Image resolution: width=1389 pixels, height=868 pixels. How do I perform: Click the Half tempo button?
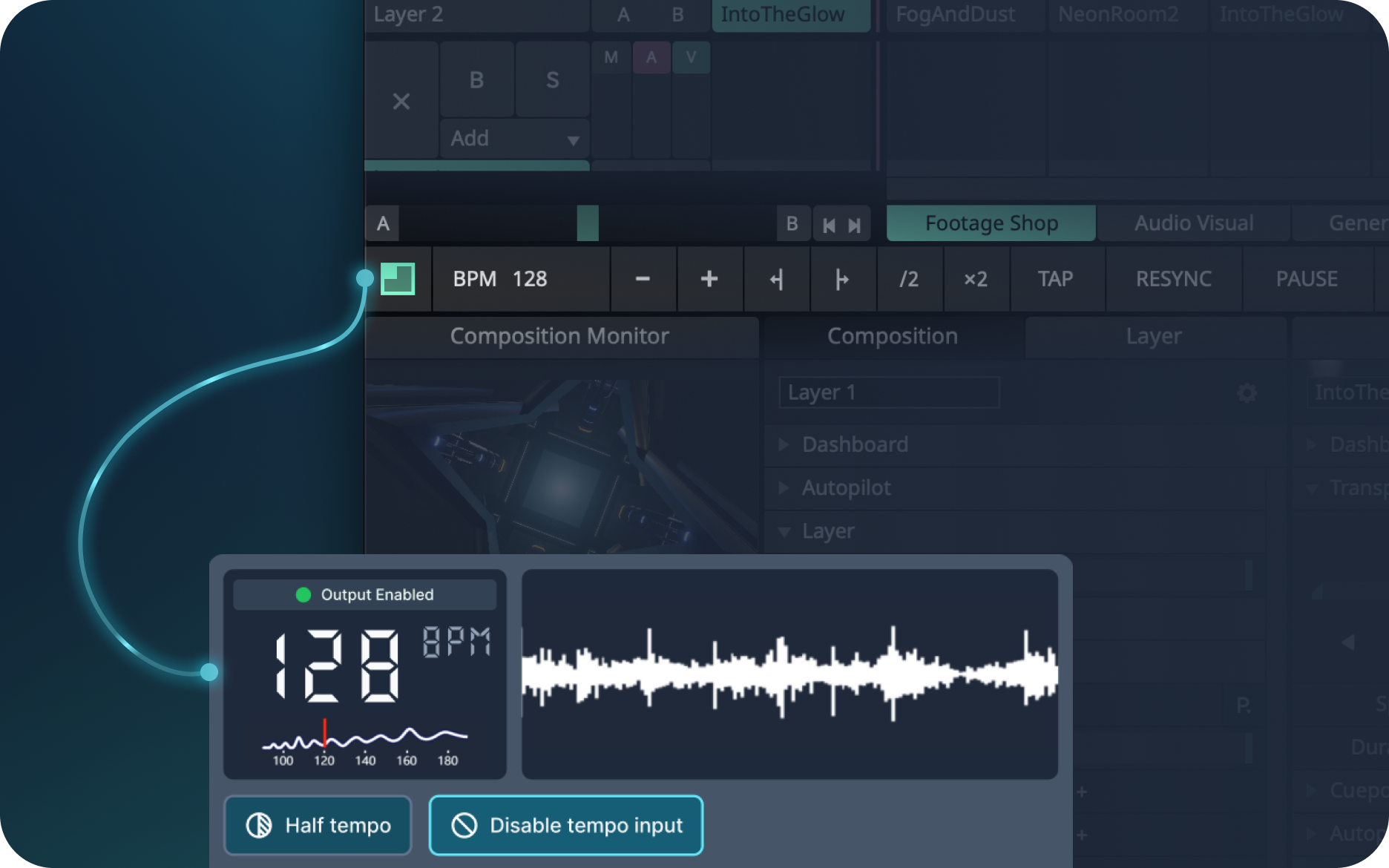318,825
